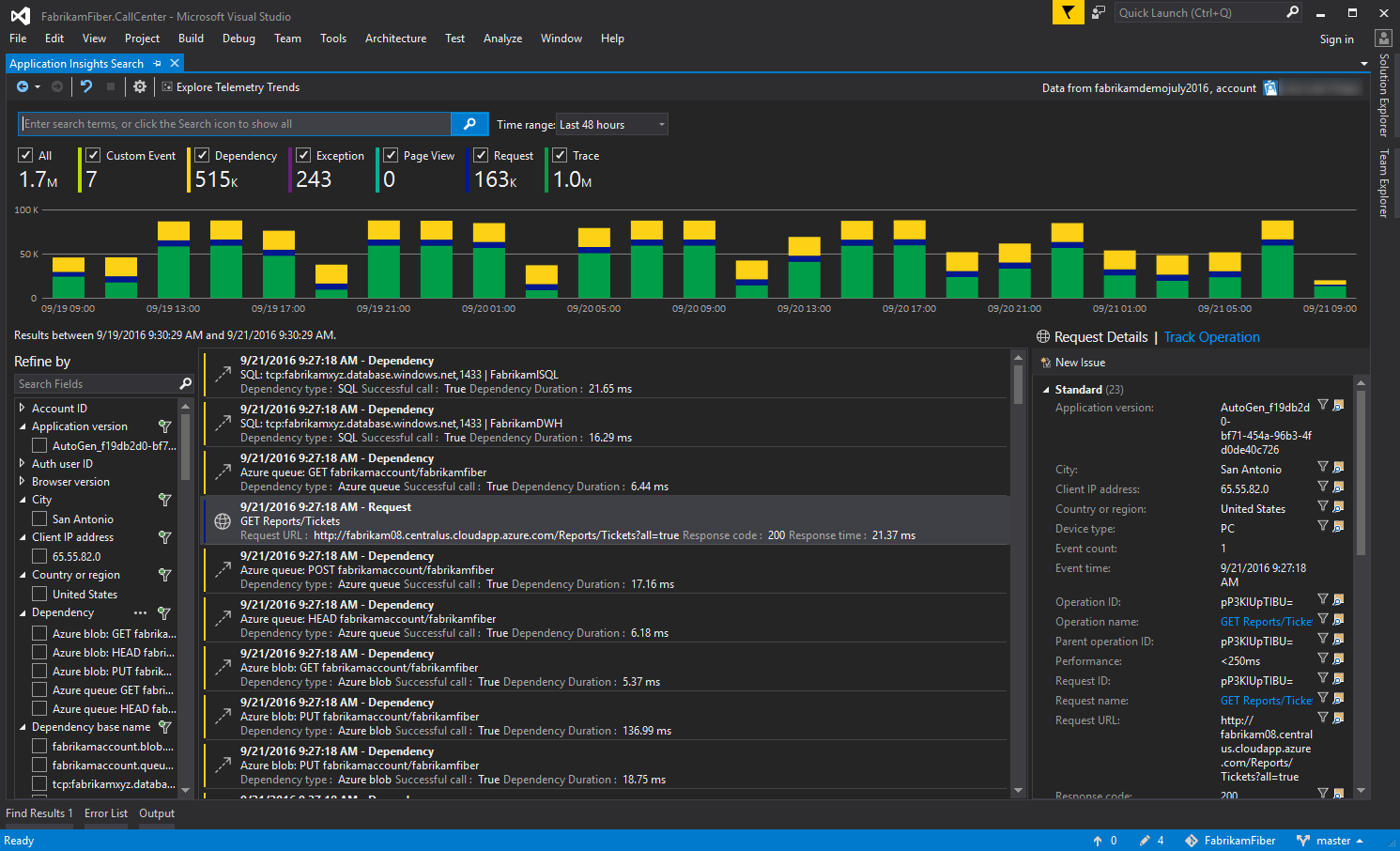Screen dimensions: 1400x851
Task: Search for City value in Request Details
Action: click(x=1338, y=467)
